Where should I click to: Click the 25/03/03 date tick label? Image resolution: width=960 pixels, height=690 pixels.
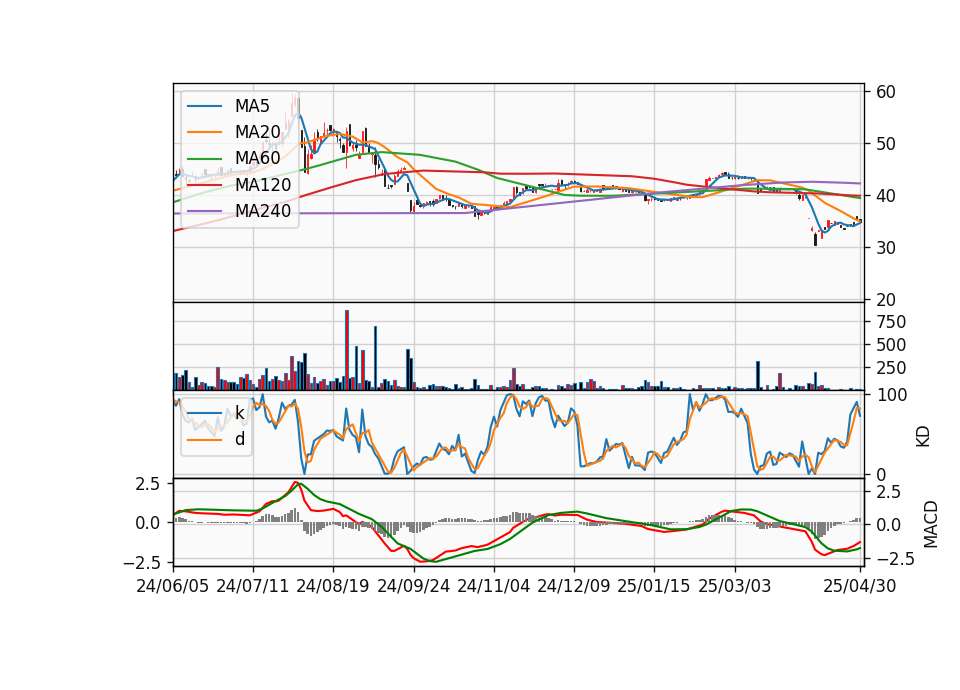pyautogui.click(x=734, y=586)
